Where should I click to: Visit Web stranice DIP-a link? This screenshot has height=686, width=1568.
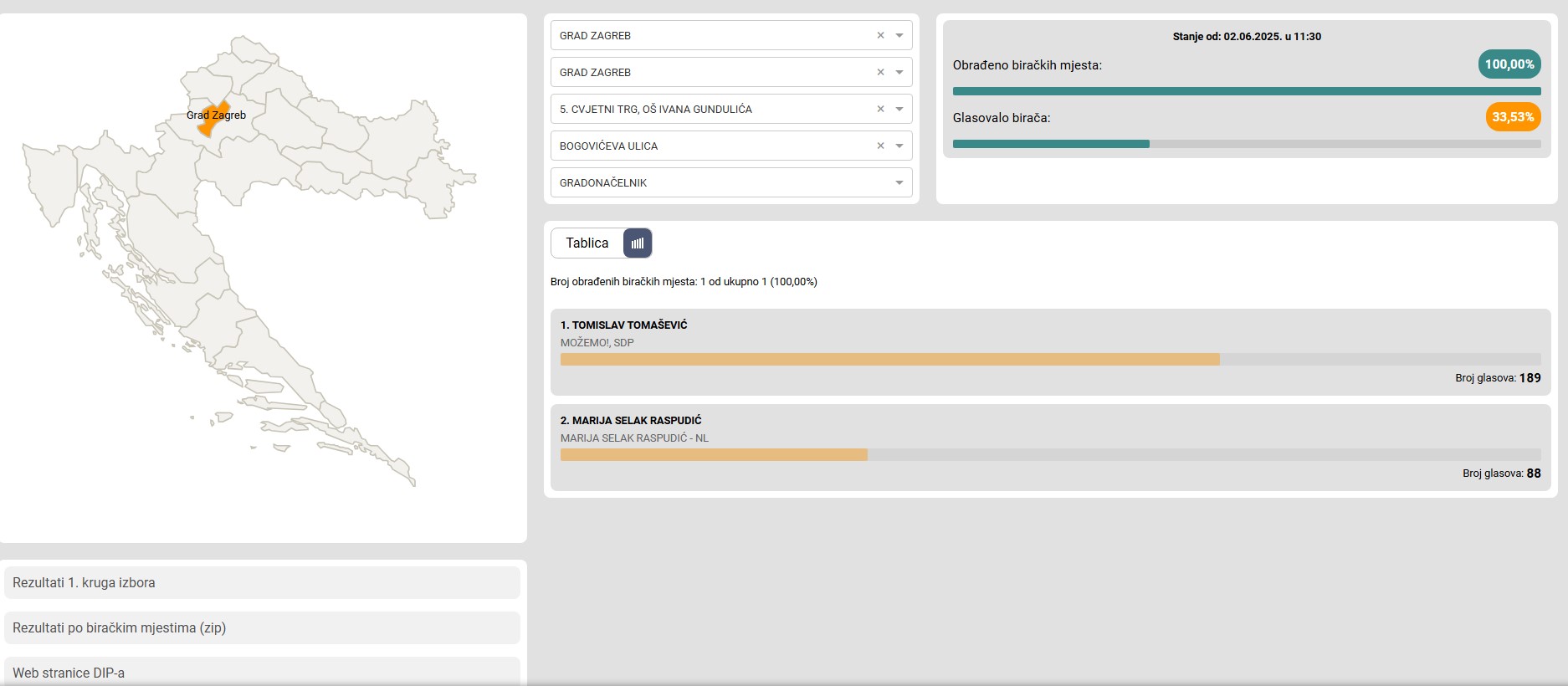262,673
